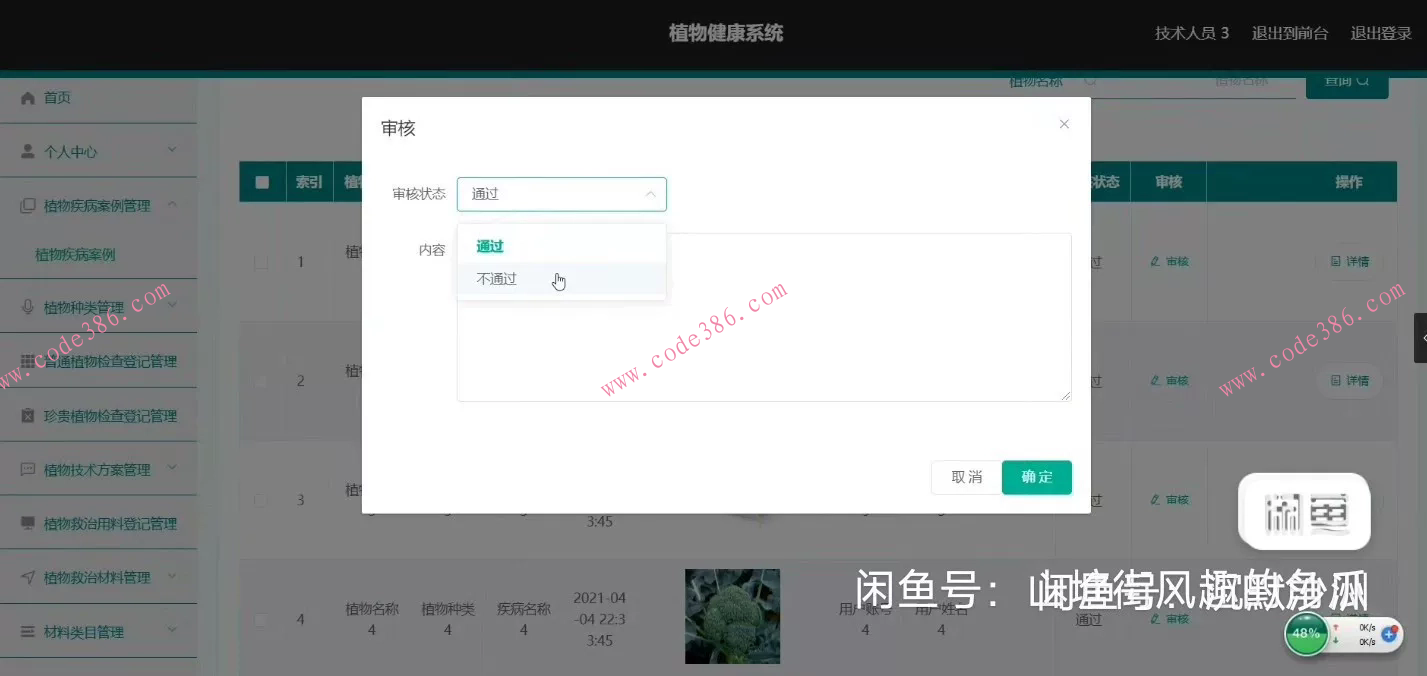Collapse the 植物疾病案例管理 sidebar section
The width and height of the screenshot is (1427, 676).
coord(100,205)
